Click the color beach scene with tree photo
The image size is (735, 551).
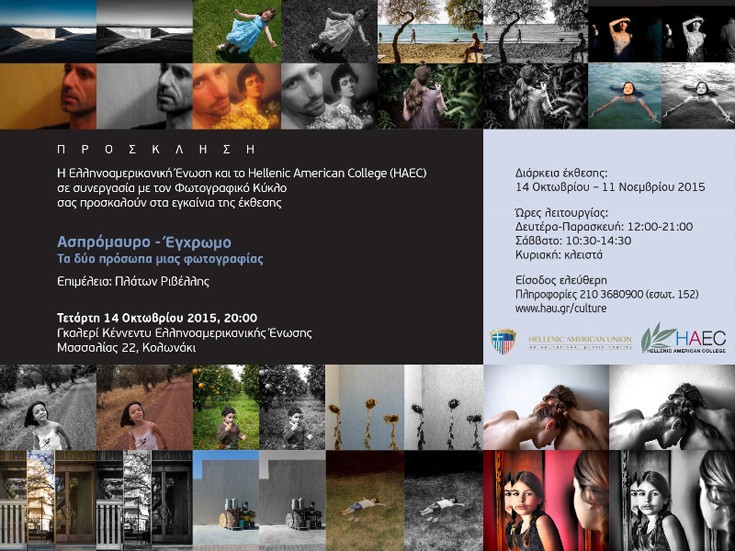pos(430,31)
